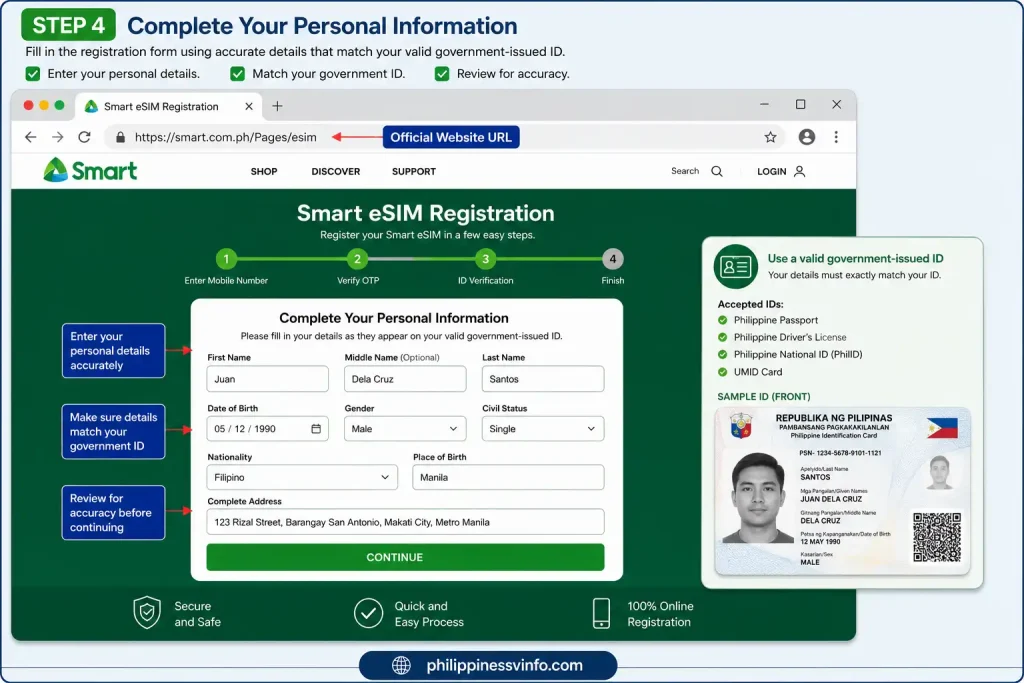Select step 4 Finish in progress bar
This screenshot has height=683, width=1024.
[613, 259]
